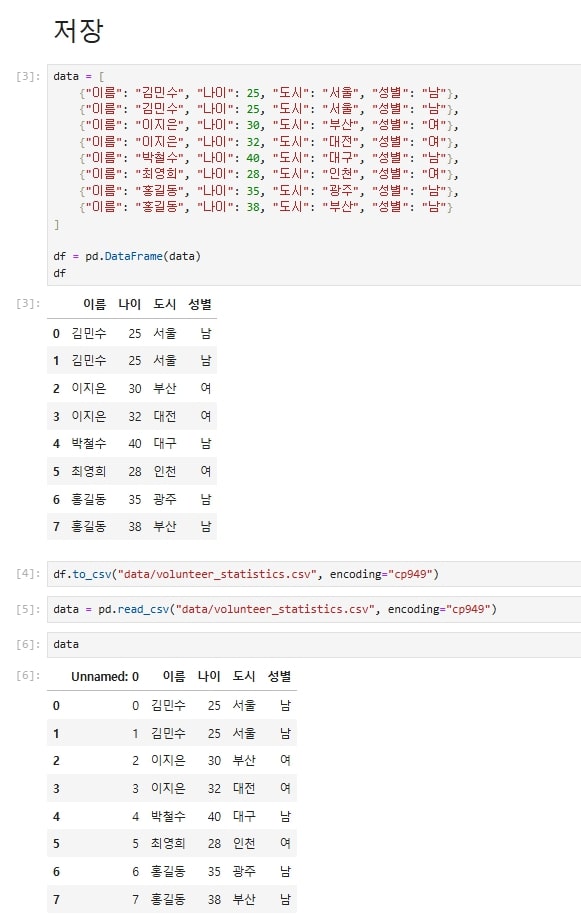The width and height of the screenshot is (581, 922).
Task: Click age "28" cell in Out[6] table
Action: click(214, 843)
